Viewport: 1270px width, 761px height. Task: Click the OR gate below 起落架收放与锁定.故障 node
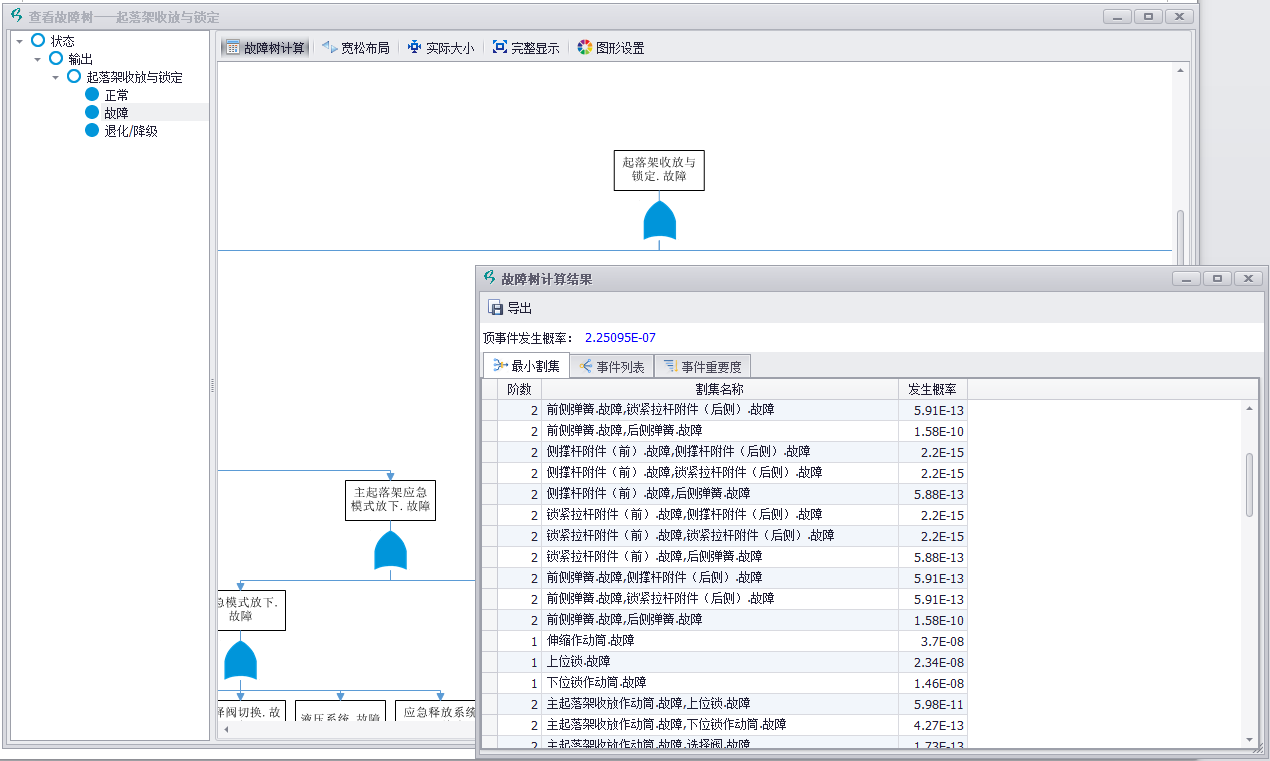[659, 221]
